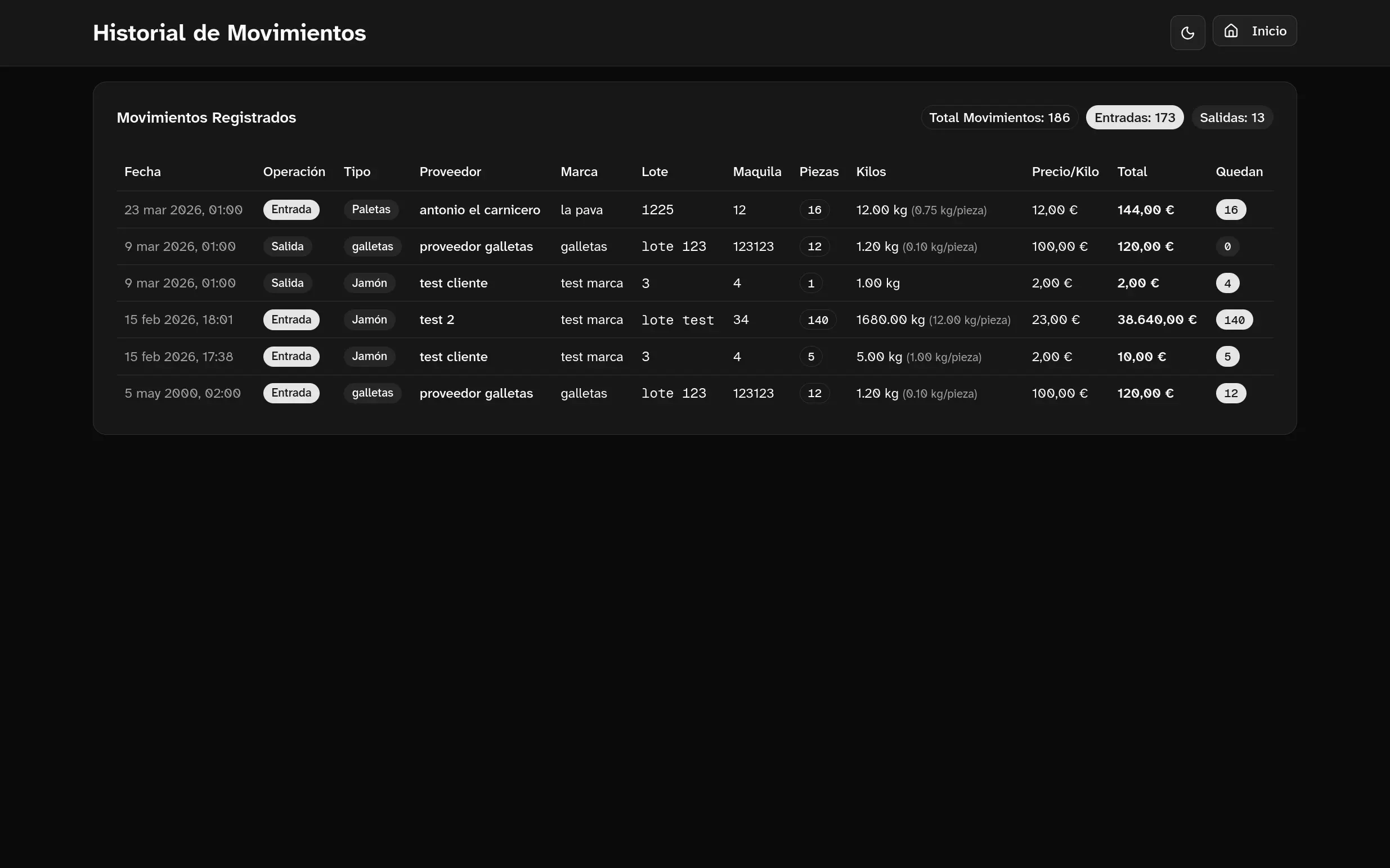Click the Quedan 5 badge

1227,357
